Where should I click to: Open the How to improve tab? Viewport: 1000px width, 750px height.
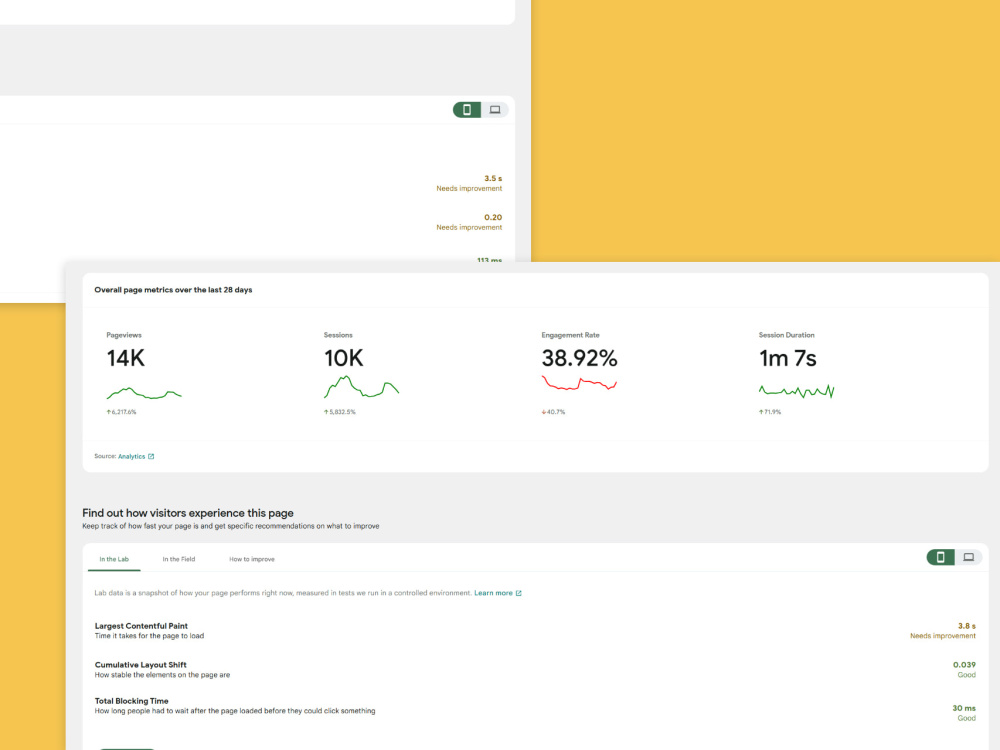252,559
